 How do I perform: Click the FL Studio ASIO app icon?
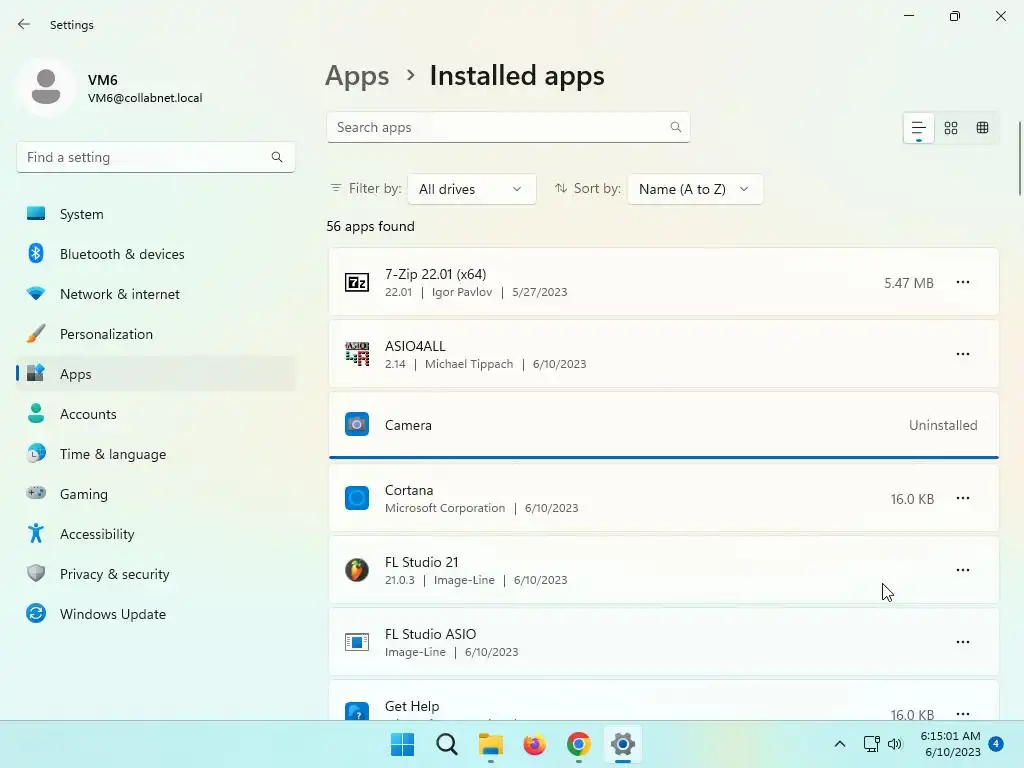(357, 642)
